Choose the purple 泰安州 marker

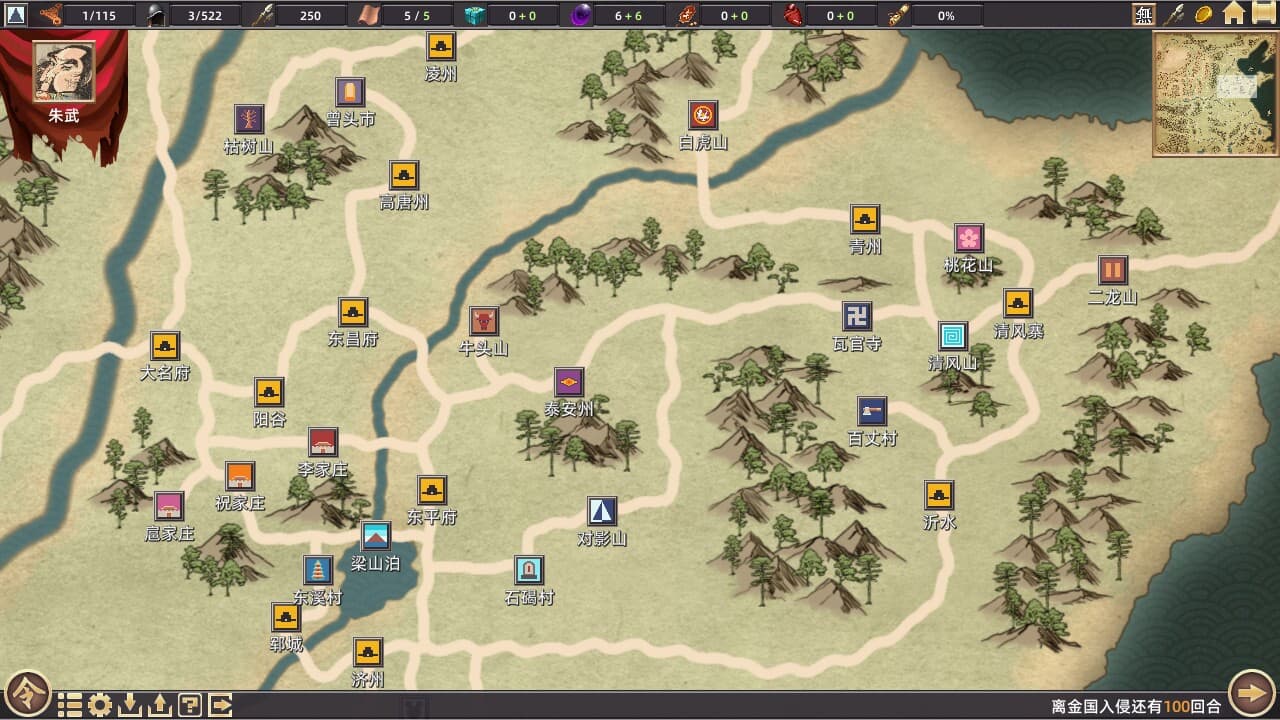[569, 382]
